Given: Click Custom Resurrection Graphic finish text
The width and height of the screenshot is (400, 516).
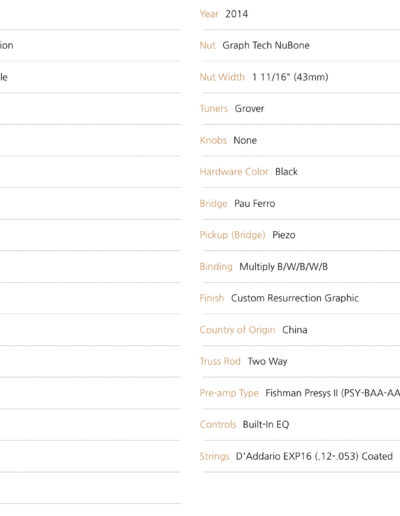Looking at the screenshot, I should (x=295, y=298).
